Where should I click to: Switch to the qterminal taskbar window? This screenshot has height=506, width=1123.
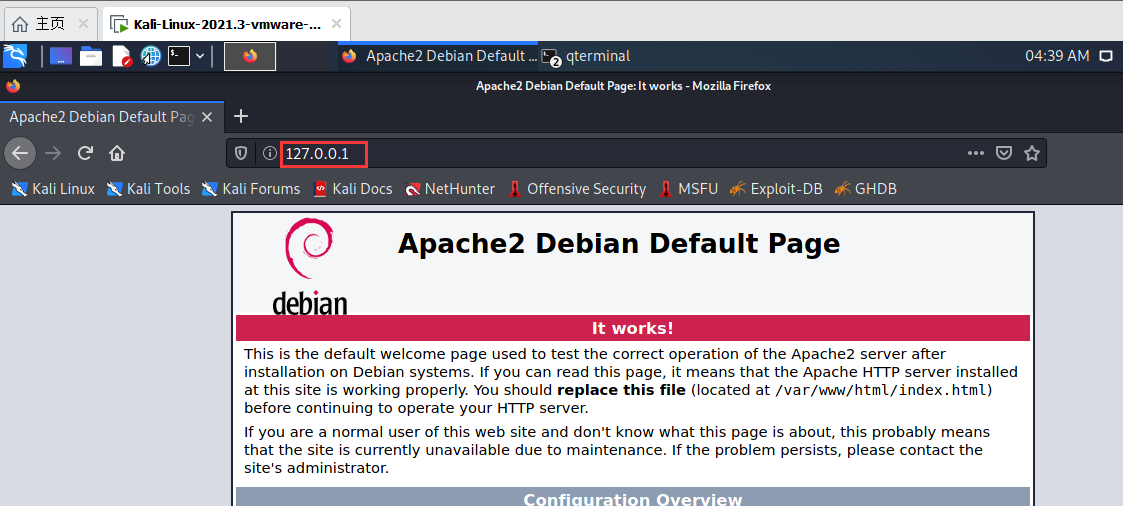tap(586, 56)
